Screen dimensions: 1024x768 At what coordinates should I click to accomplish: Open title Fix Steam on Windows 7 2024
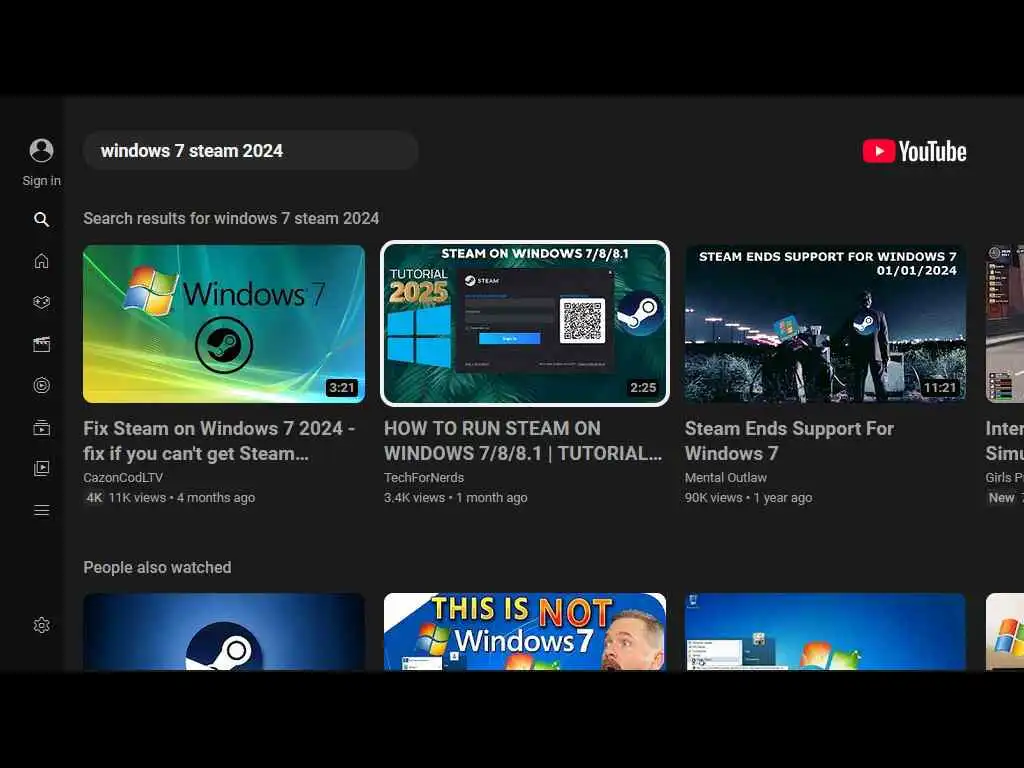(x=219, y=441)
